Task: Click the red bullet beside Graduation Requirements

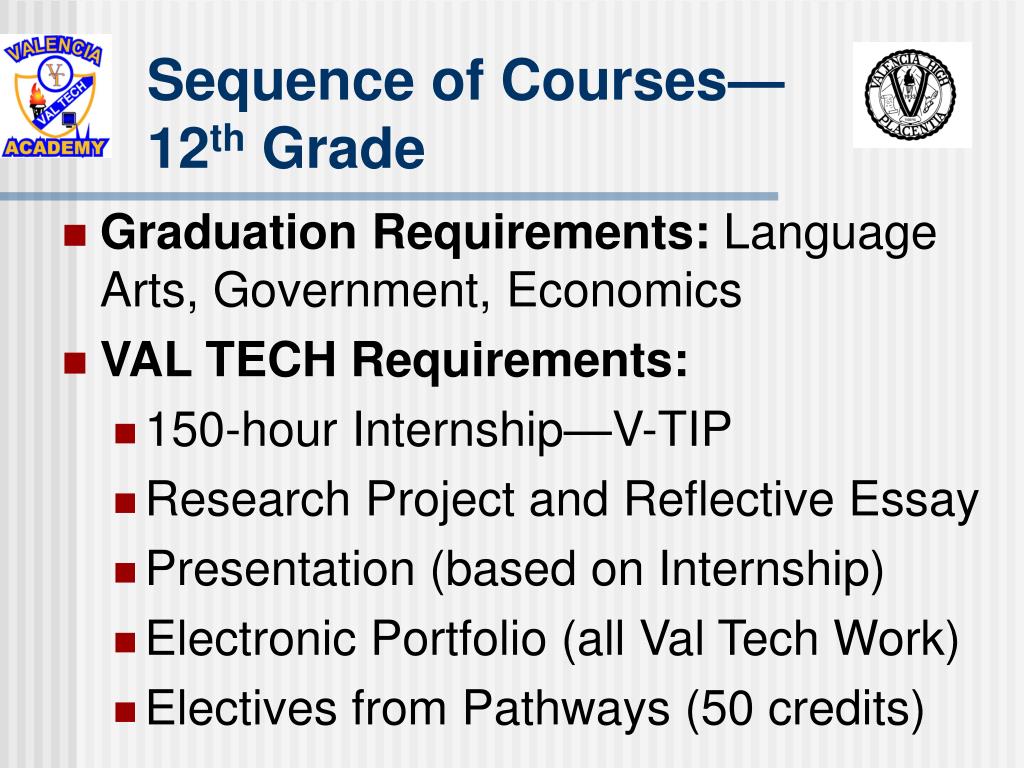Action: (75, 234)
